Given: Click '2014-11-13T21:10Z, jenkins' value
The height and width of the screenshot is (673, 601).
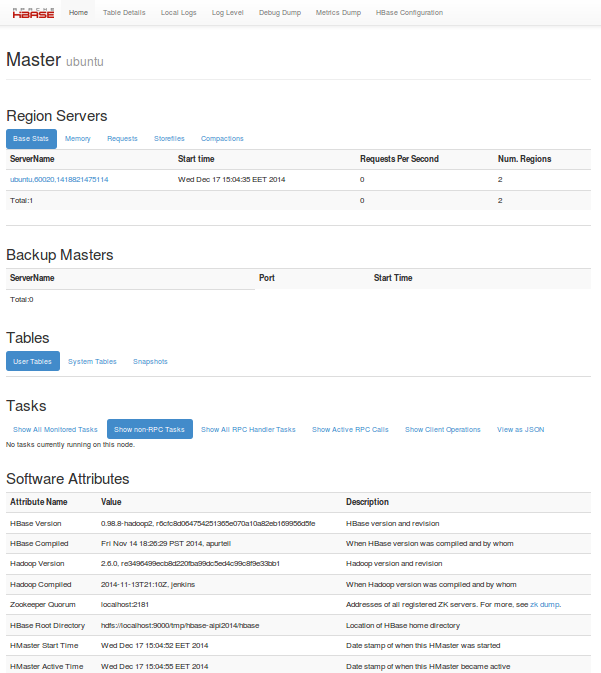Looking at the screenshot, I should click(x=148, y=585).
